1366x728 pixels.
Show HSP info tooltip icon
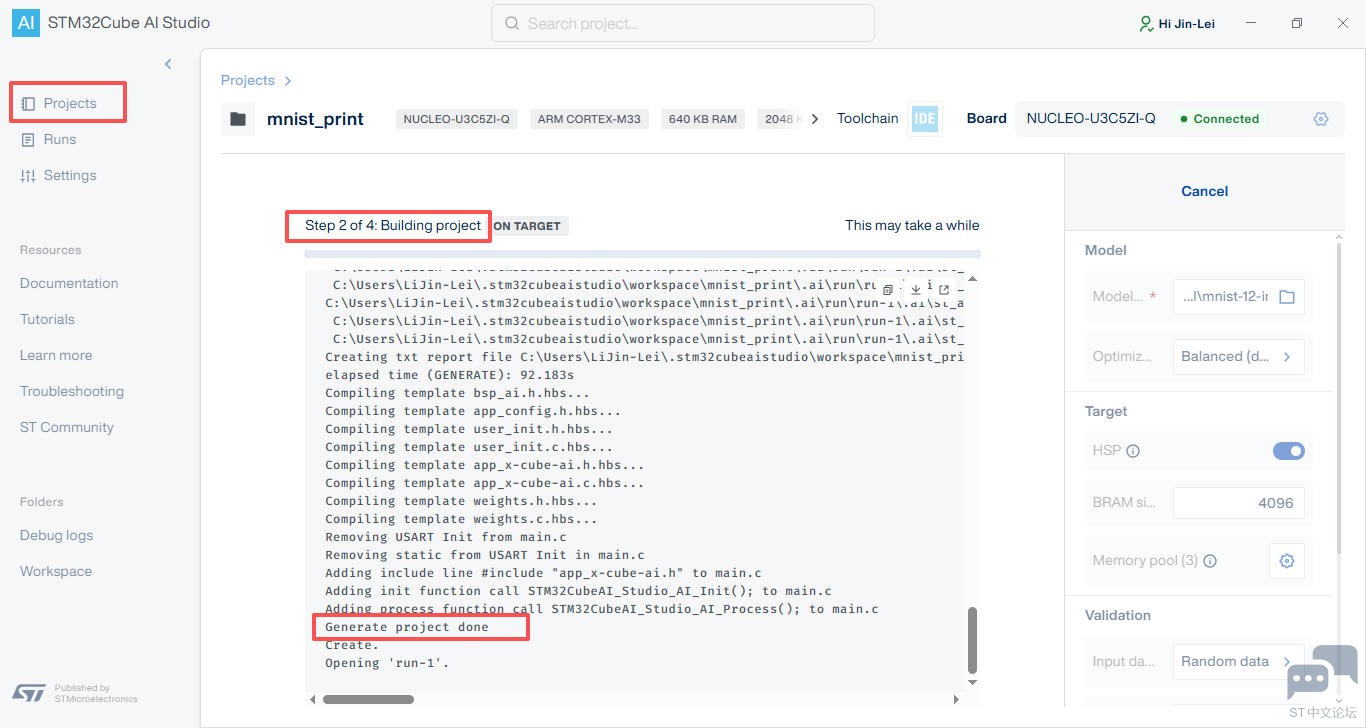click(x=1133, y=451)
